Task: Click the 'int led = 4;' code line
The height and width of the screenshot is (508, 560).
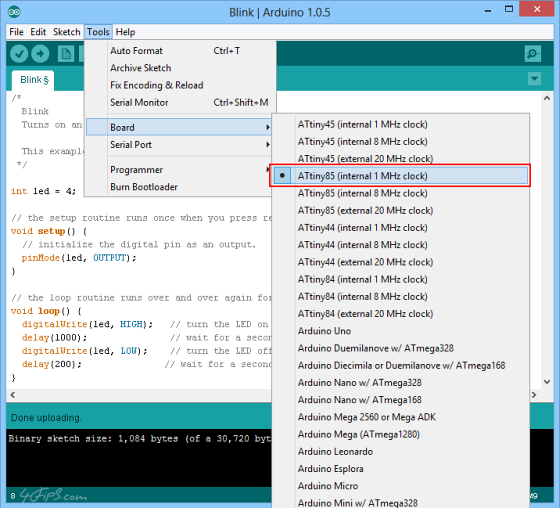Action: pyautogui.click(x=43, y=191)
